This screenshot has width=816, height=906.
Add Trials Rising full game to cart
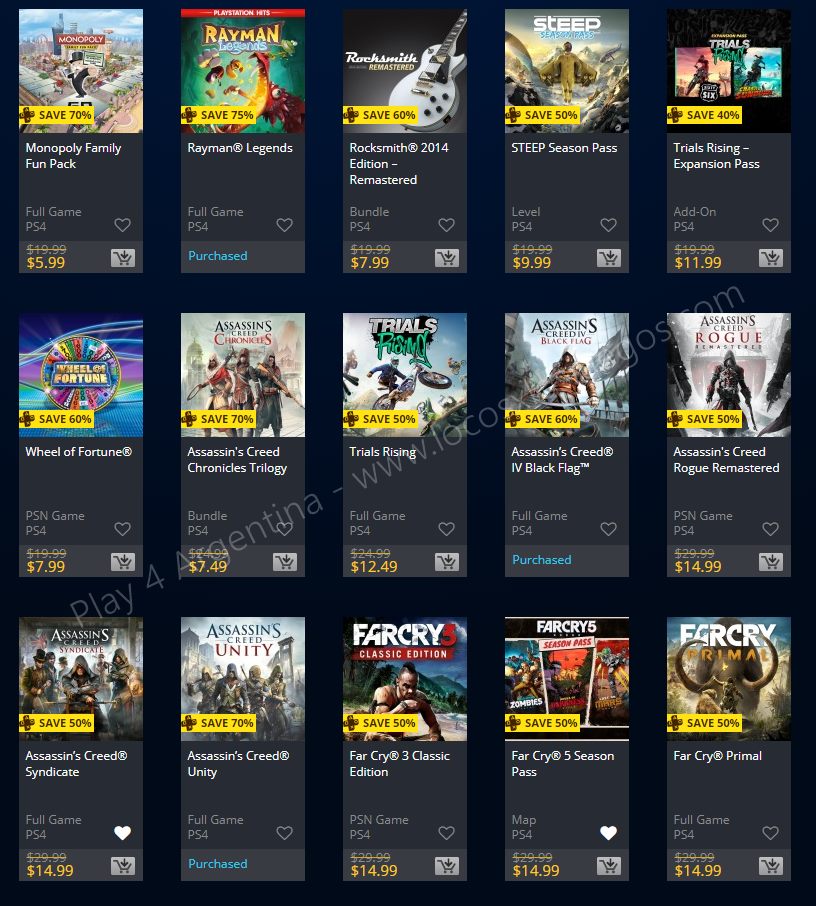click(447, 562)
